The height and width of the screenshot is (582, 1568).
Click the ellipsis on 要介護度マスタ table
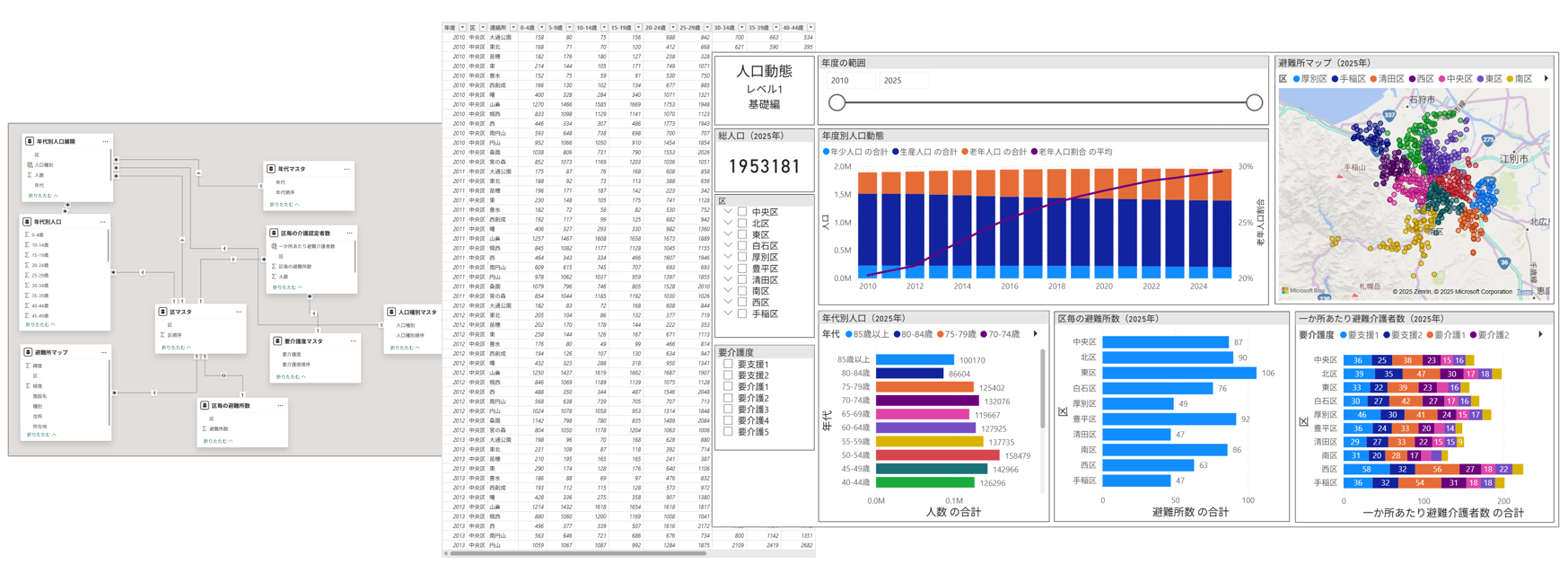[x=353, y=341]
